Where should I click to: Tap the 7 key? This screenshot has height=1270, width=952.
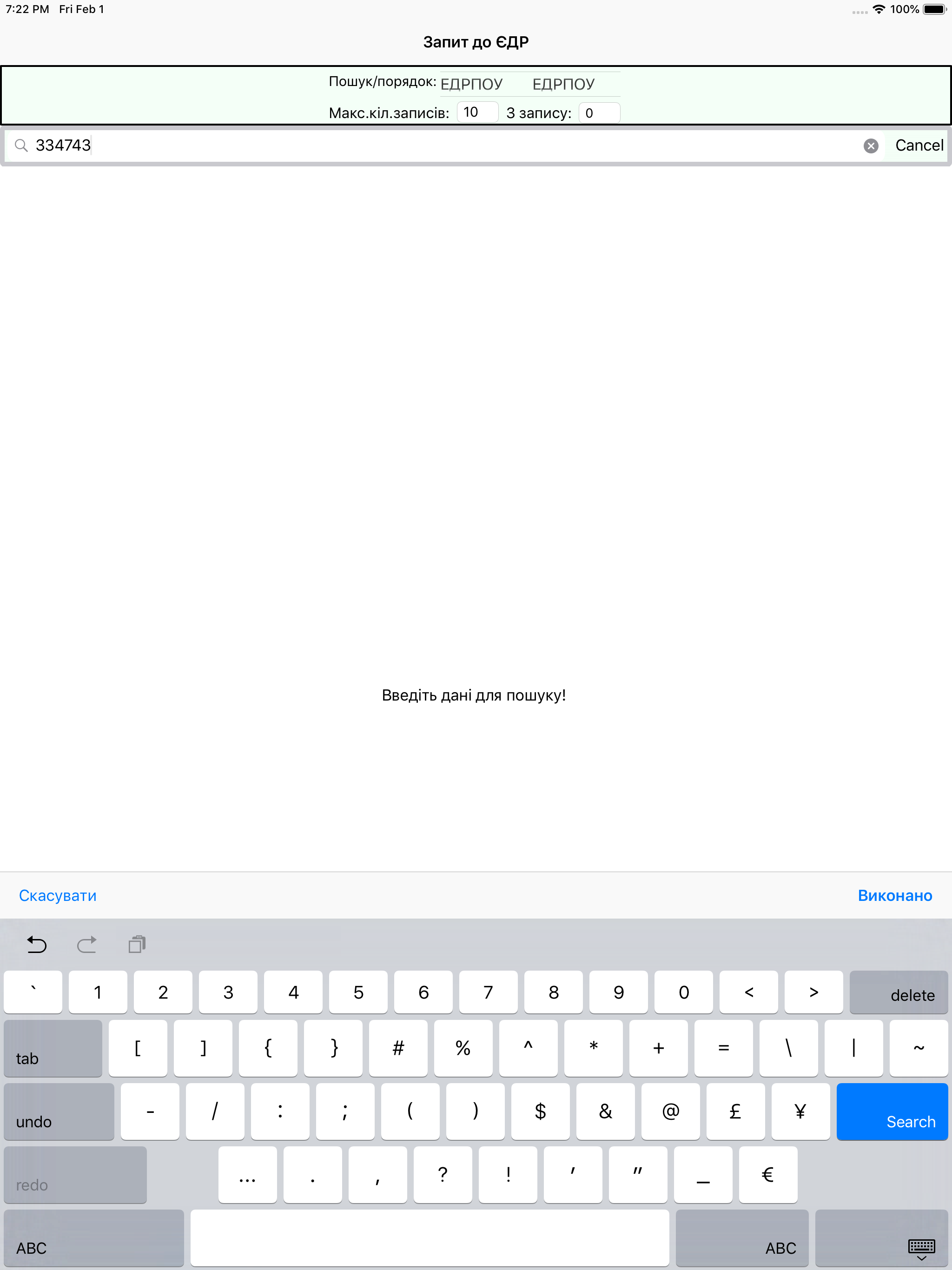[x=488, y=992]
